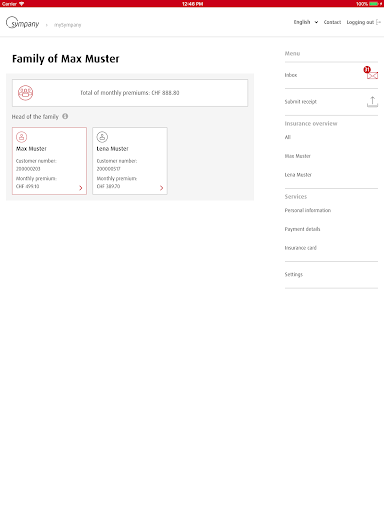Open the Inbox menu entry
Viewport: 384px width, 512px height.
(331, 75)
